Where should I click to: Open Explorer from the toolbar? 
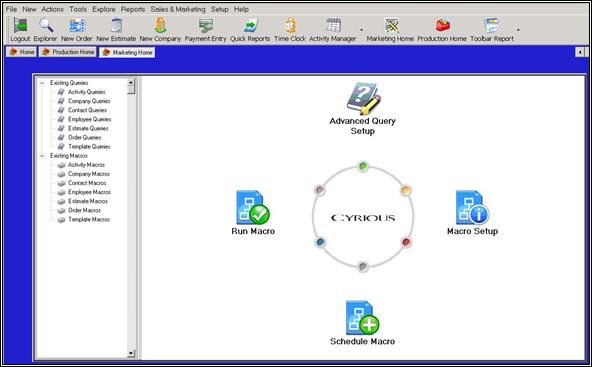[45, 30]
